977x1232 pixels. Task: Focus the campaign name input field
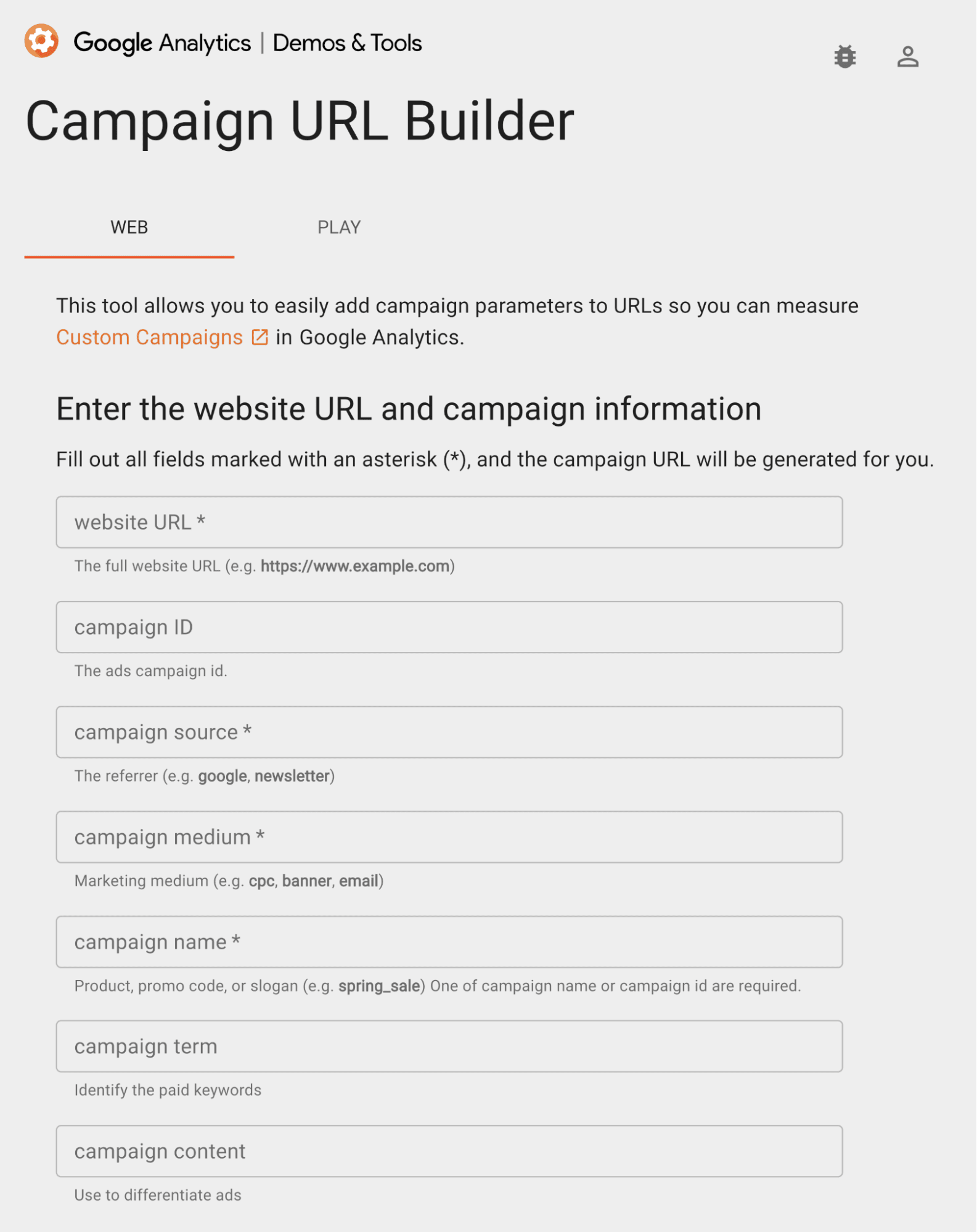[x=449, y=942]
